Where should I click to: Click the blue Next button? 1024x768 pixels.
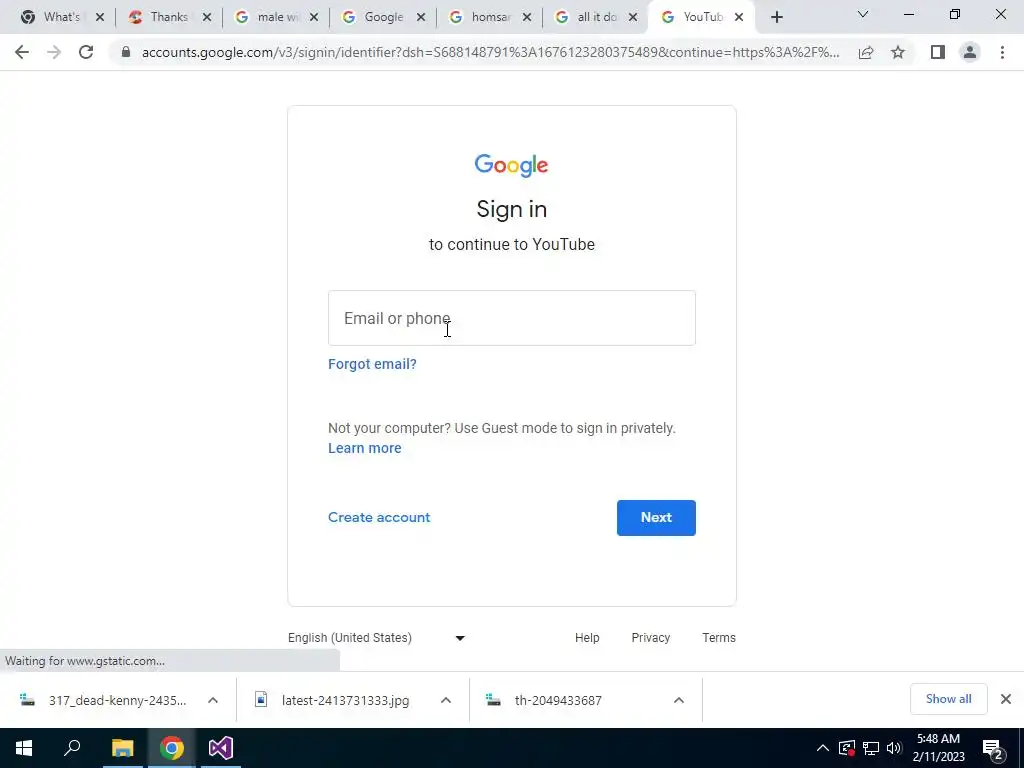point(656,518)
